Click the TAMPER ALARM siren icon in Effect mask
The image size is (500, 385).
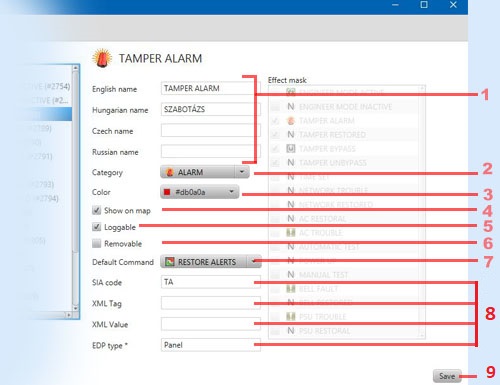coord(291,121)
